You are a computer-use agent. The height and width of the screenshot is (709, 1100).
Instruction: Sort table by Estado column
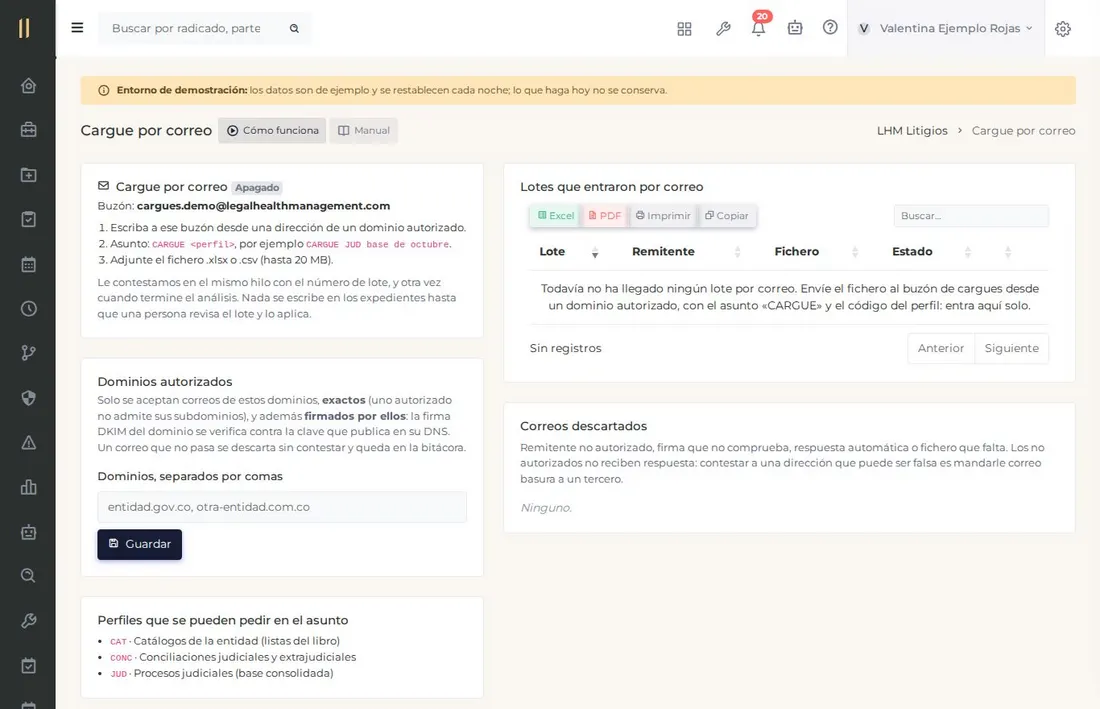tap(931, 252)
